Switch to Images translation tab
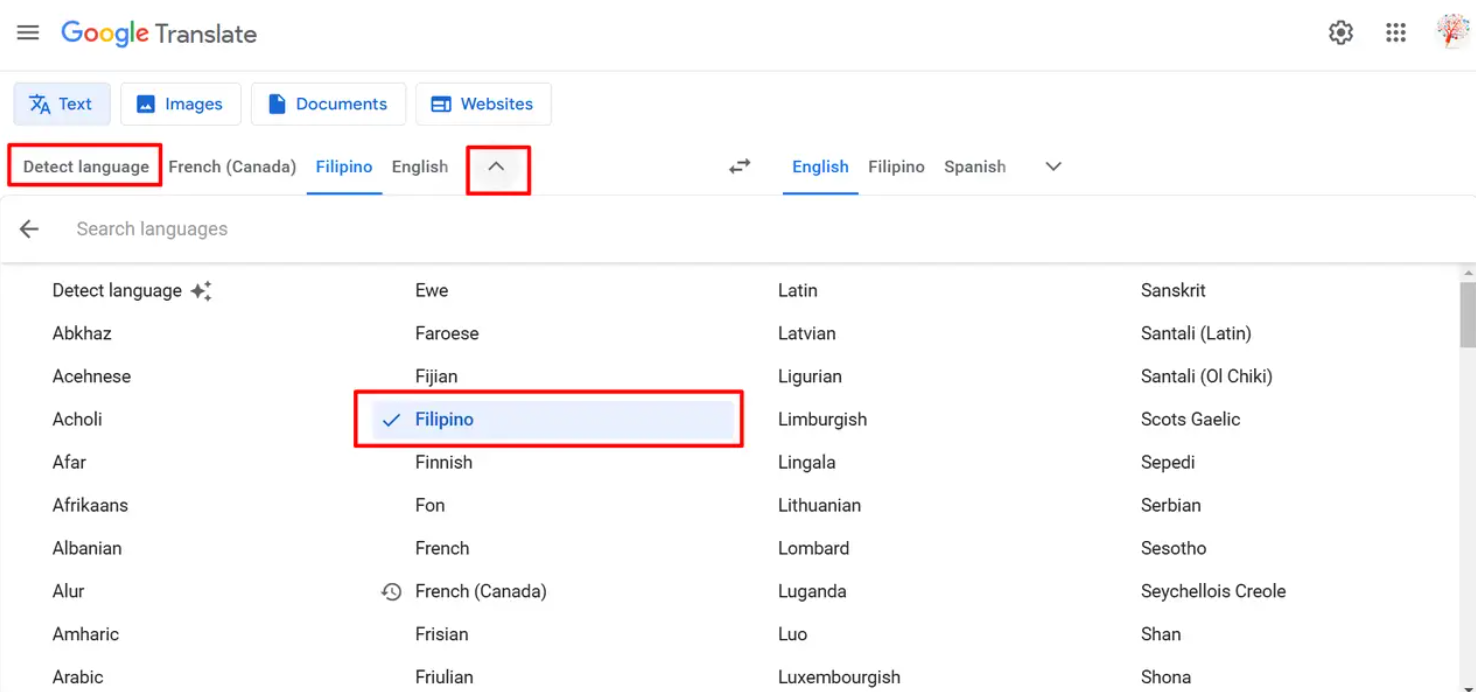Screen dimensions: 1476x692 click(181, 104)
